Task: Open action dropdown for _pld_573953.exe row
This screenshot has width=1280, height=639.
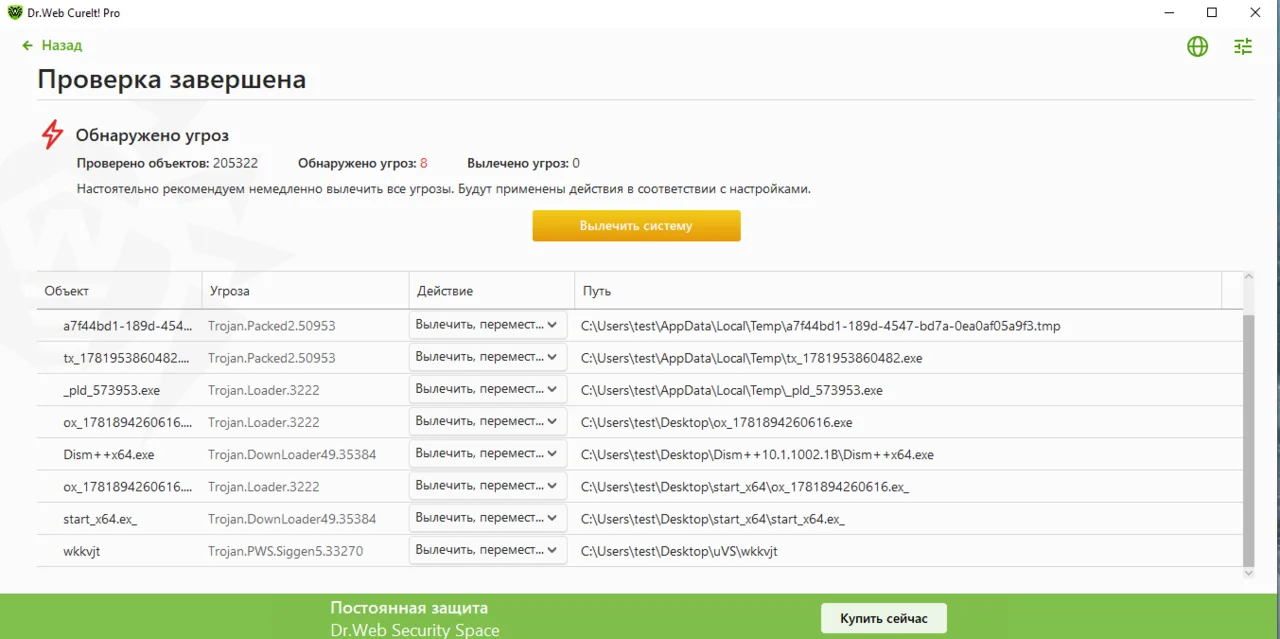Action: 488,389
